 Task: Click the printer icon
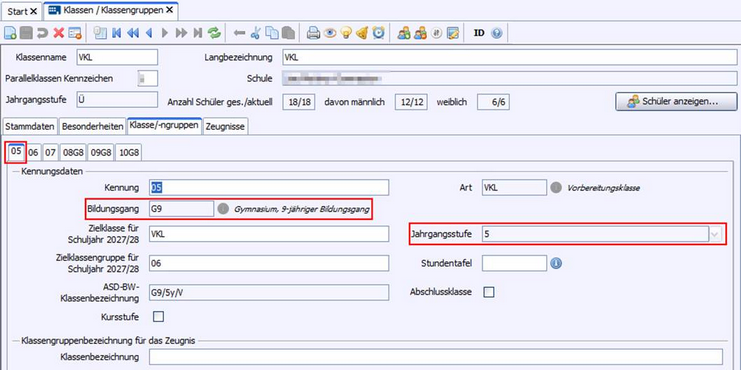pyautogui.click(x=313, y=33)
